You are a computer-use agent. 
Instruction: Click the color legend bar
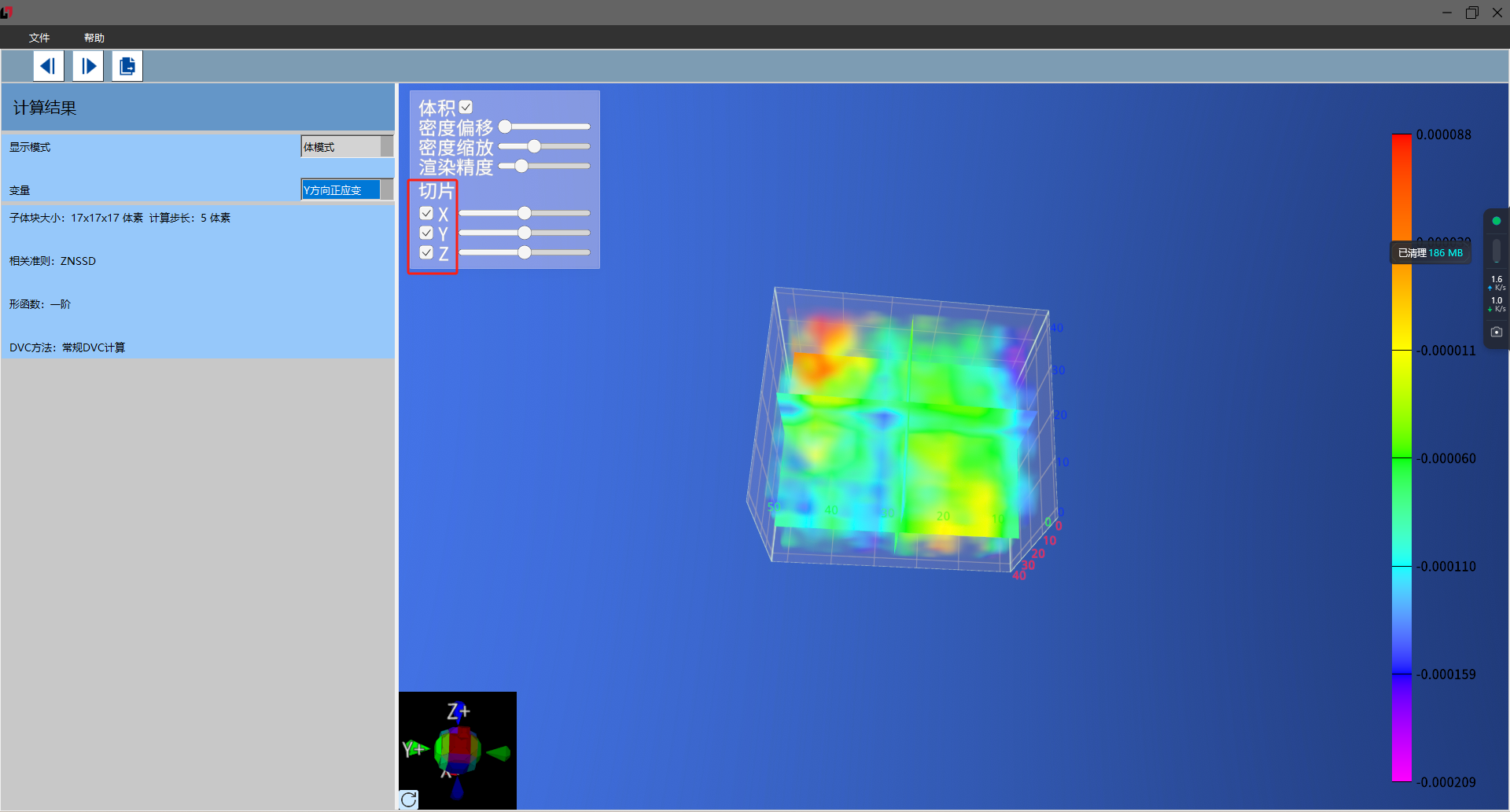(1401, 457)
